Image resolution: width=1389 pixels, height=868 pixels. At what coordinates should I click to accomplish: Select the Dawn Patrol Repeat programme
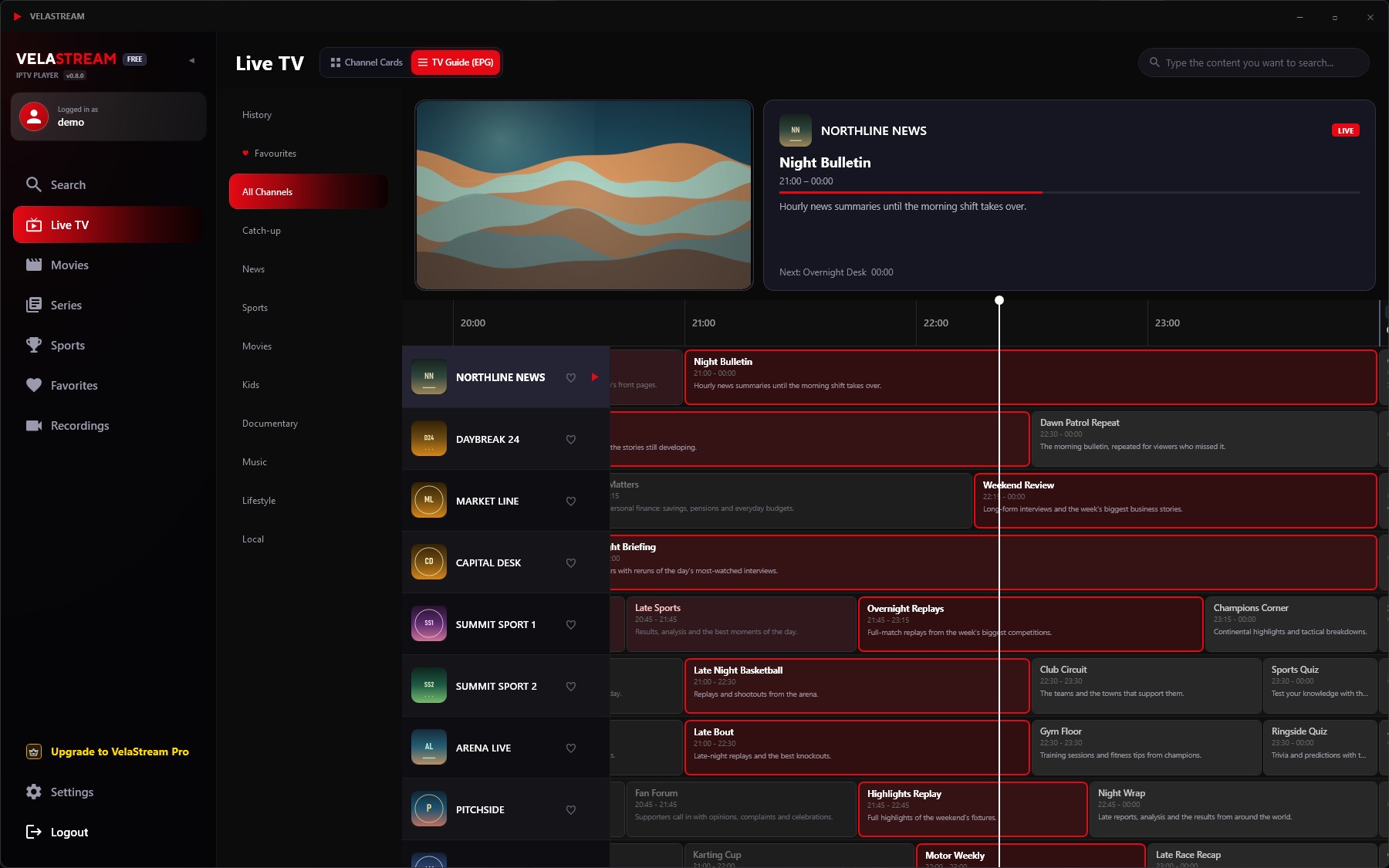(x=1204, y=439)
